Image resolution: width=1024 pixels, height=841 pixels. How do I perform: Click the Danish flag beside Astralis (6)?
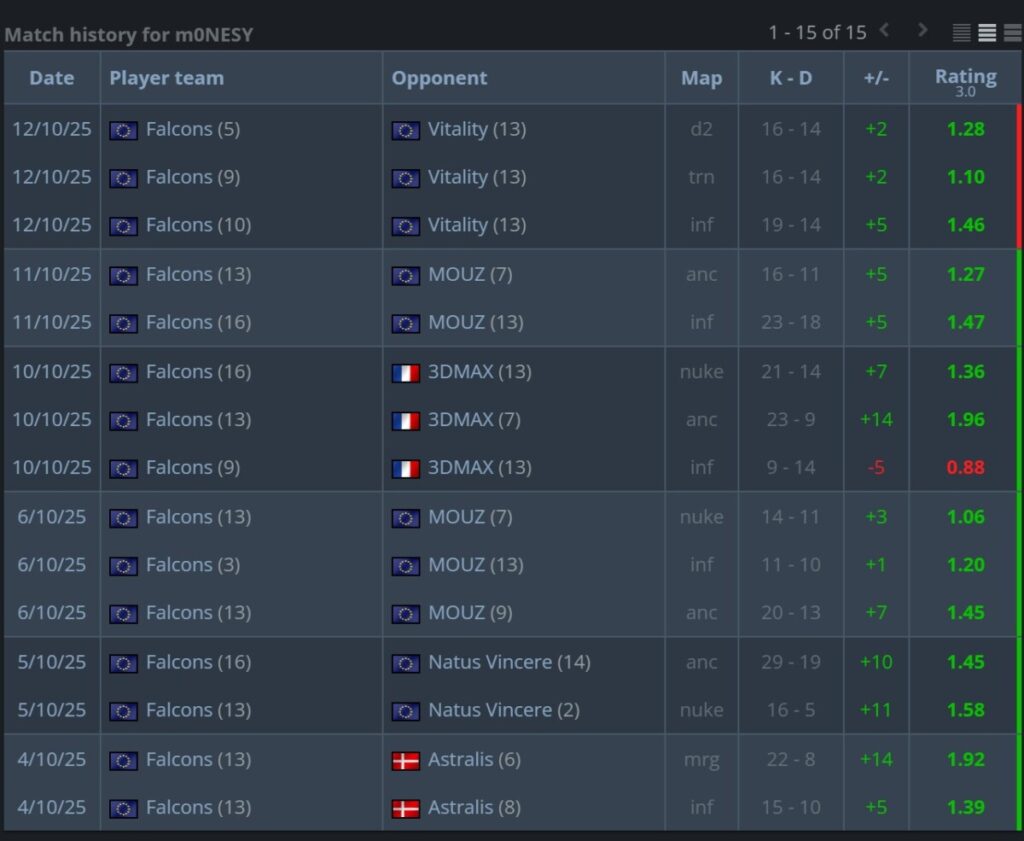[x=405, y=760]
